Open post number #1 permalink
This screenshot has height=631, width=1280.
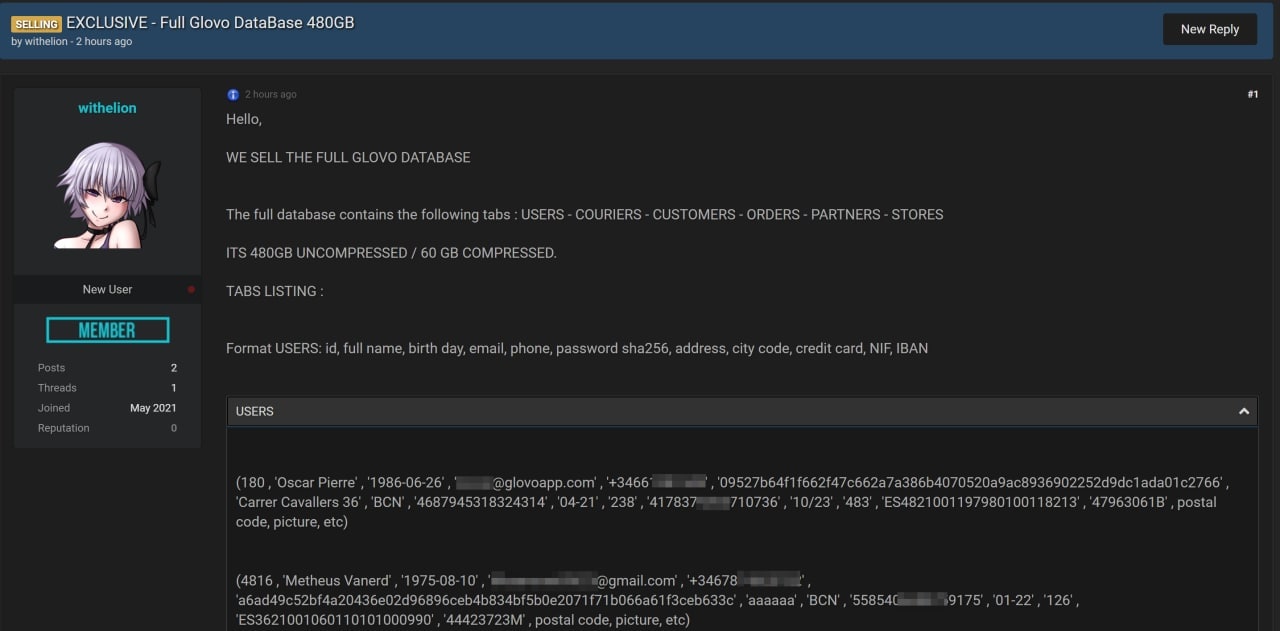click(x=1252, y=94)
